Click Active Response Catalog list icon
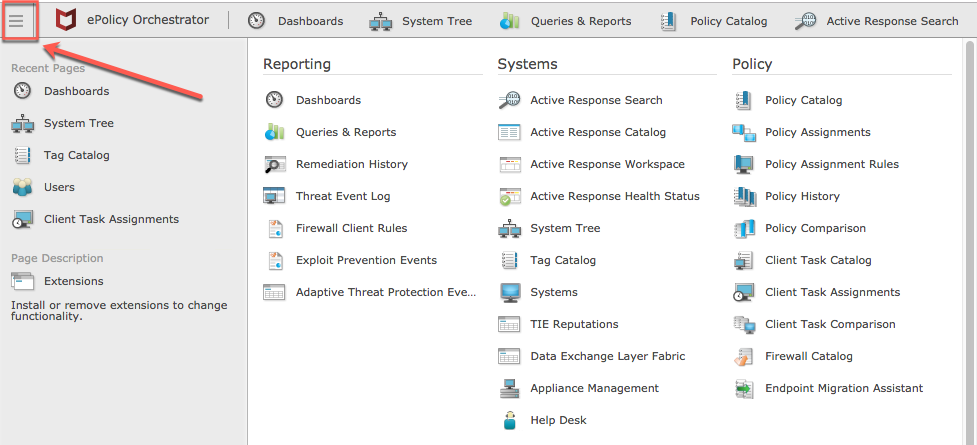 (x=509, y=132)
